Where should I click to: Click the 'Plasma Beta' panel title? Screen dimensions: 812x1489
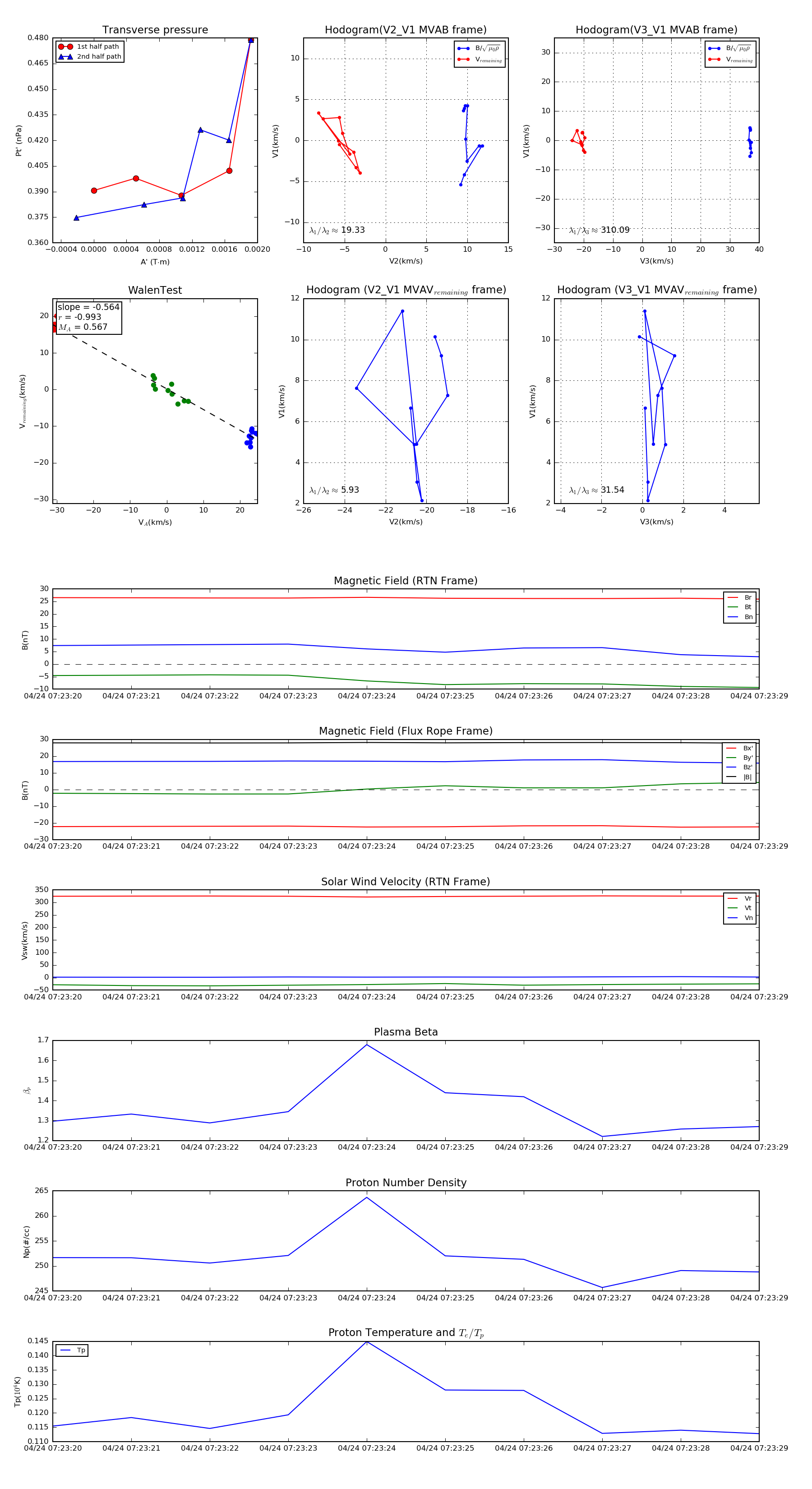406,1032
